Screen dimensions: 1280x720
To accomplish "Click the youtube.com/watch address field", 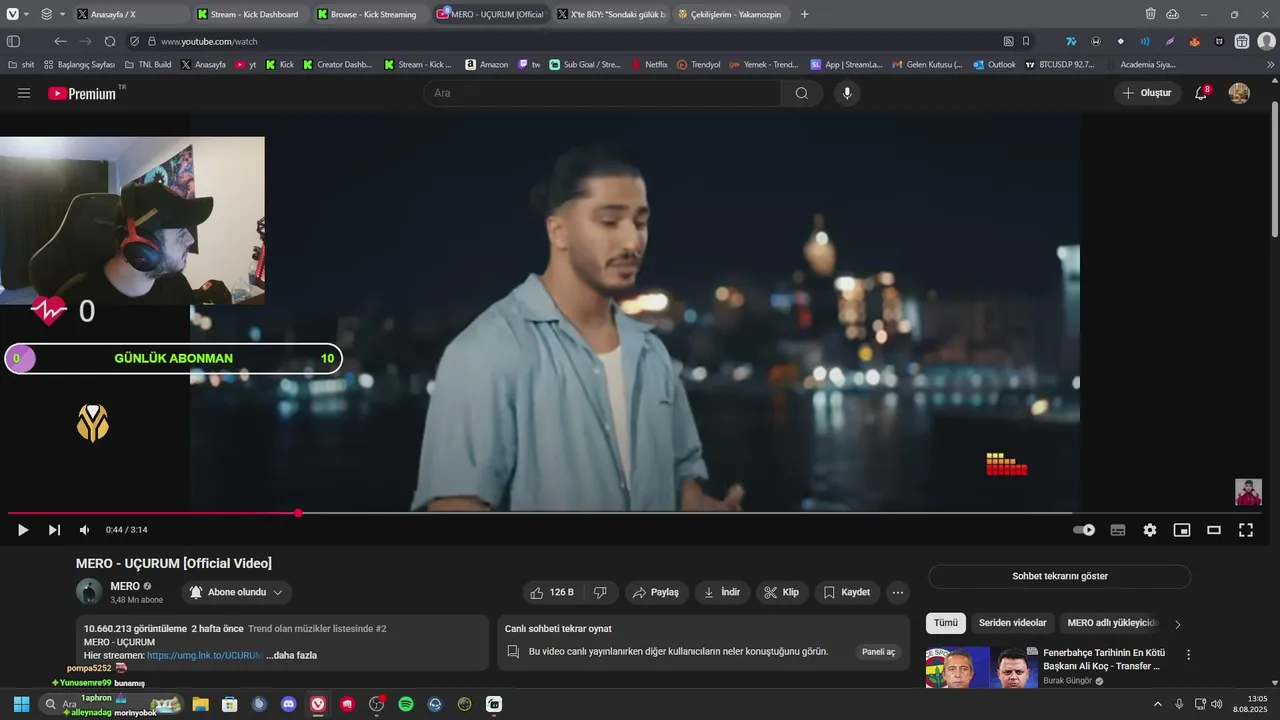I will (580, 41).
